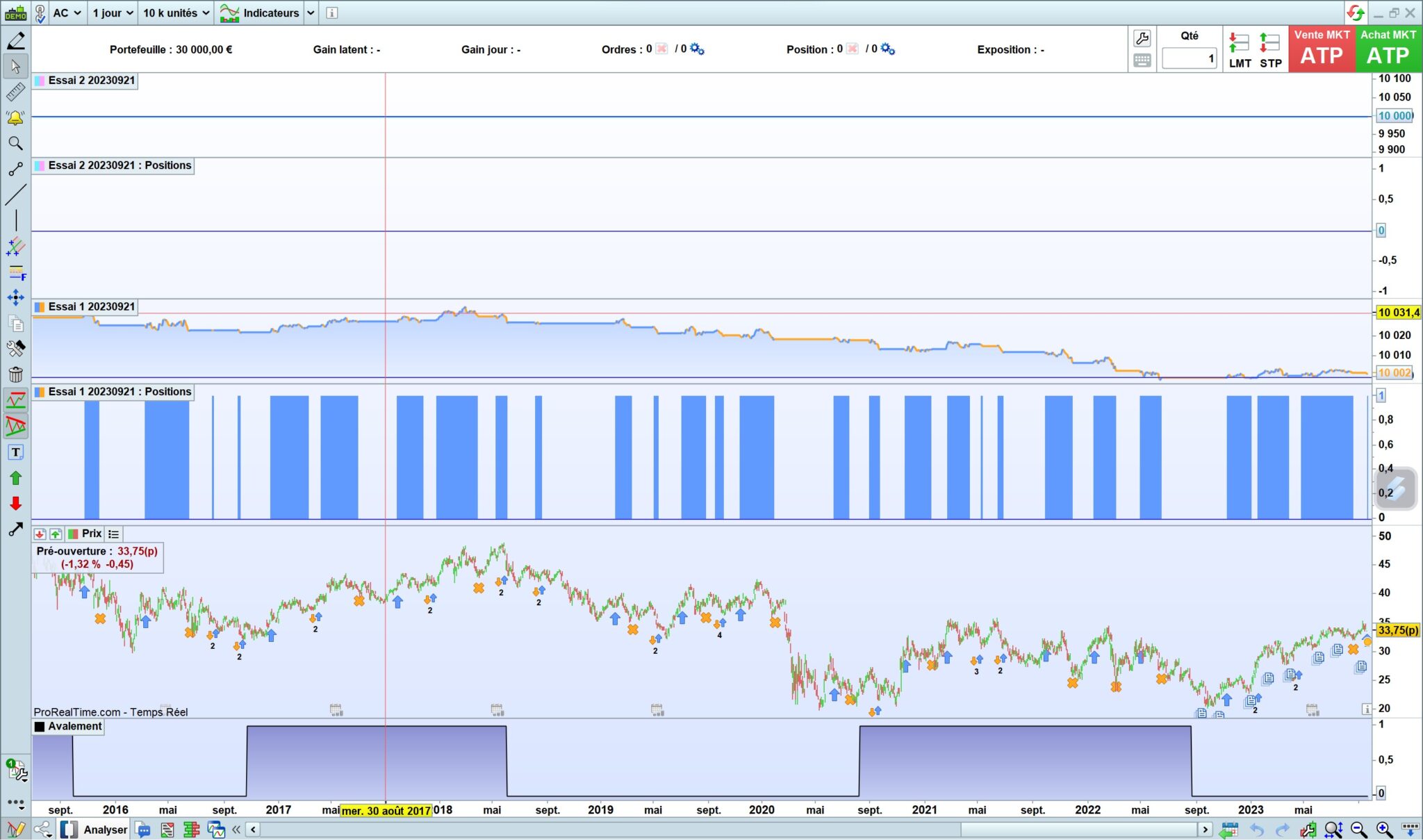
Task: Click the trash delete objects icon
Action: click(x=15, y=374)
